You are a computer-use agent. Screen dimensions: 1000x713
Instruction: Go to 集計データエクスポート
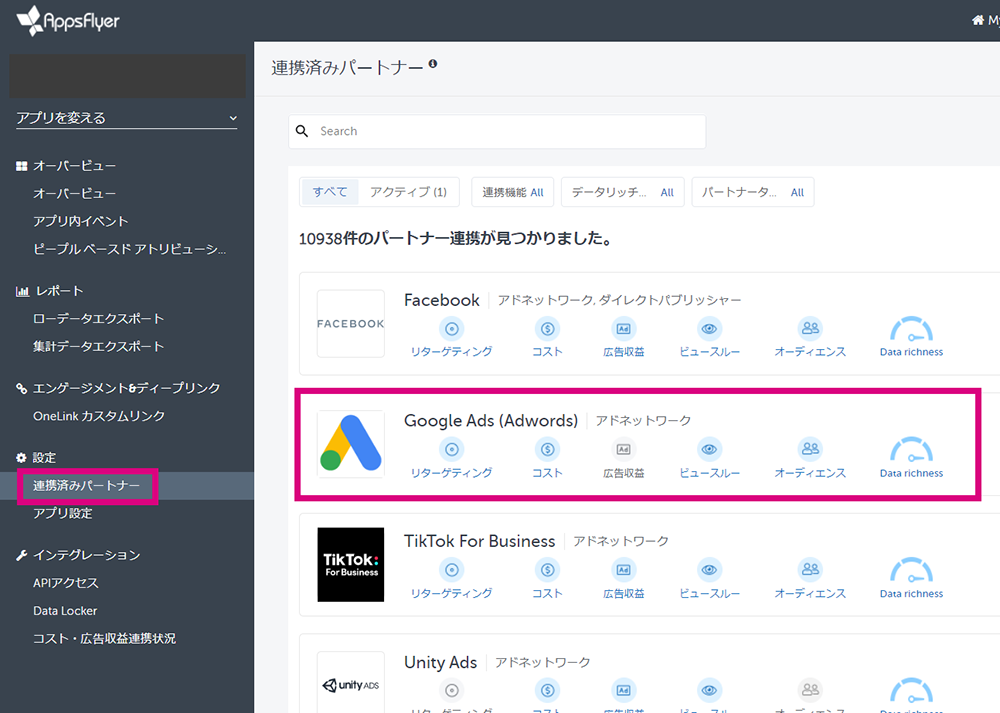click(99, 346)
